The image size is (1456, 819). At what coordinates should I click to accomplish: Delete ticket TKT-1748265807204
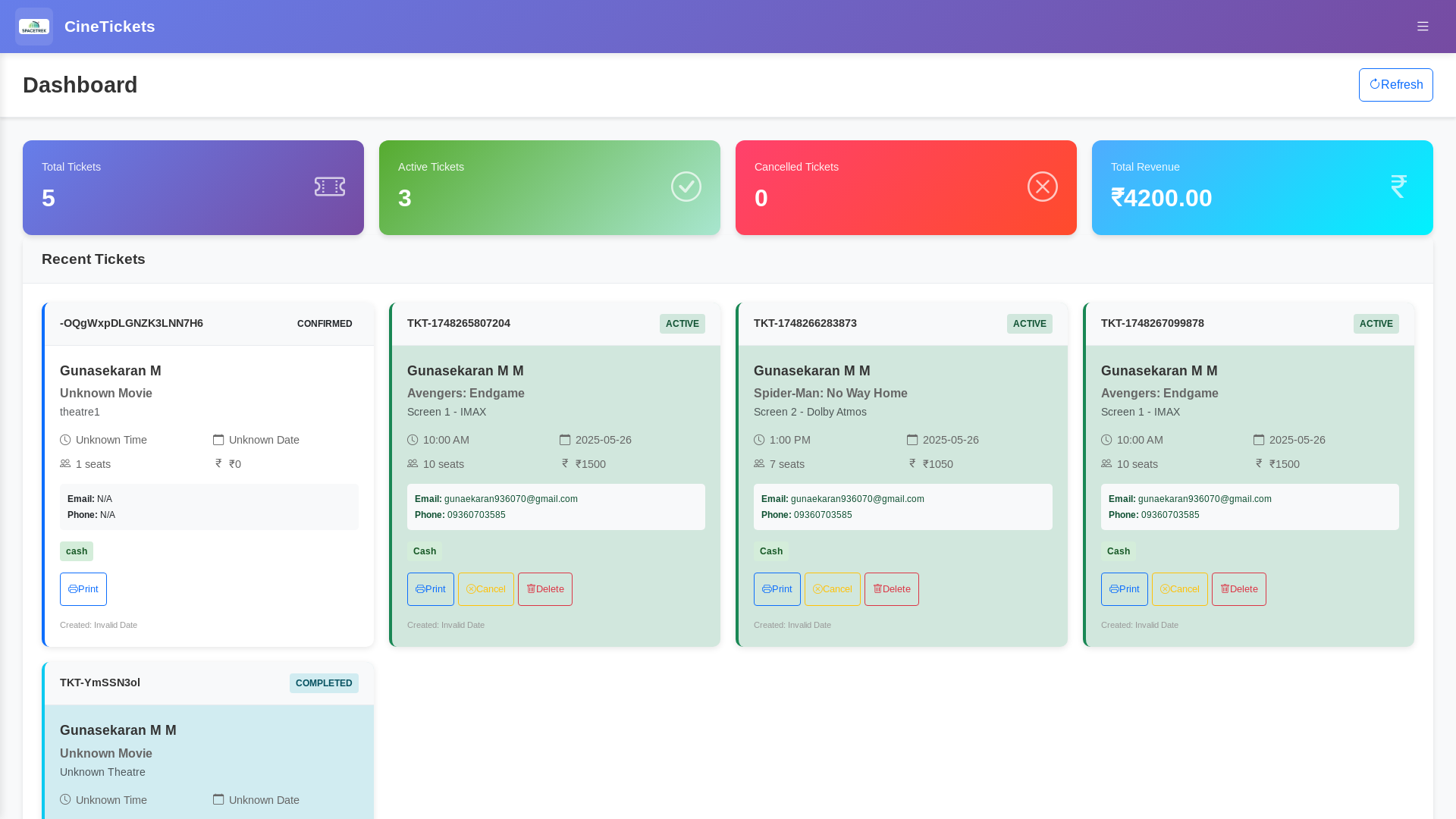545,589
